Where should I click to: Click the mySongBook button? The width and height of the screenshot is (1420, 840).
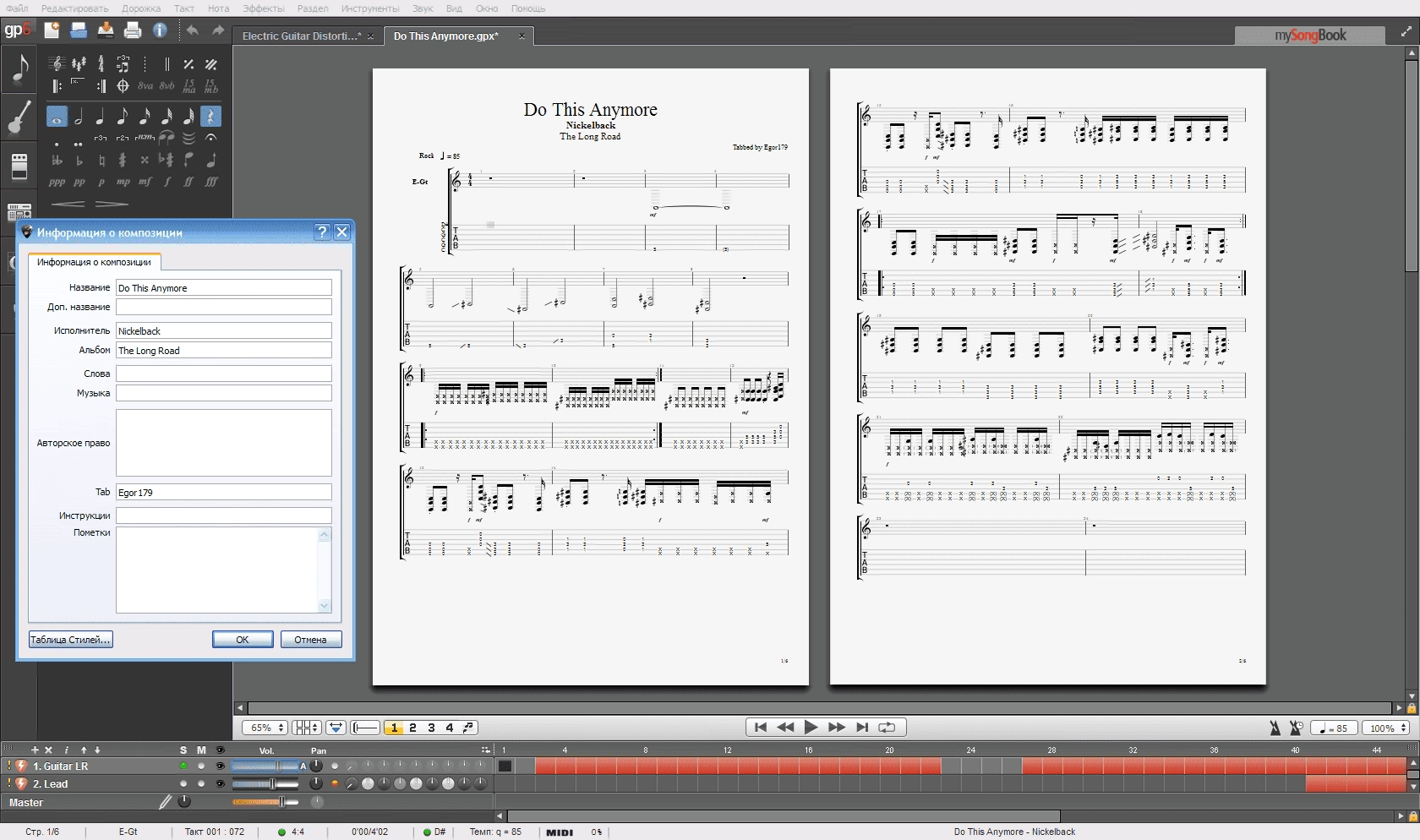point(1310,35)
